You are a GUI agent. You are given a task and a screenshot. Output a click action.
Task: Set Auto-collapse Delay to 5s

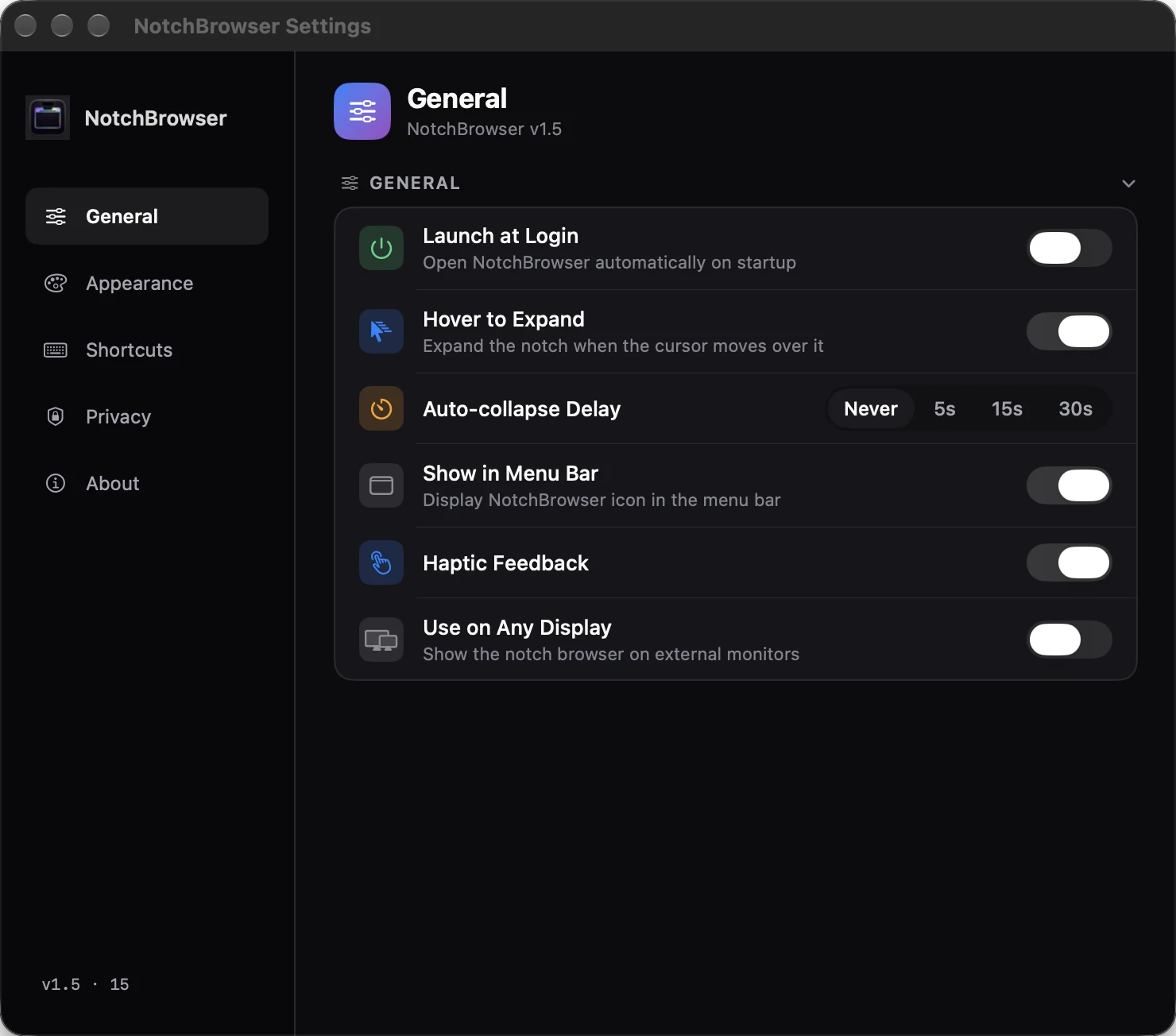tap(945, 408)
